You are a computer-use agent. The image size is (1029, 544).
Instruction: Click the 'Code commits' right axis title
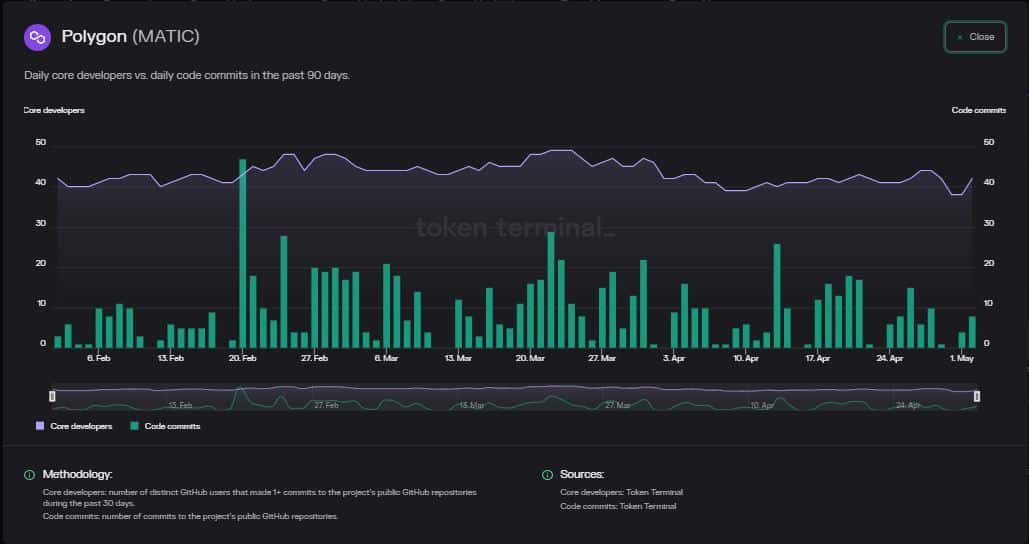pos(978,110)
